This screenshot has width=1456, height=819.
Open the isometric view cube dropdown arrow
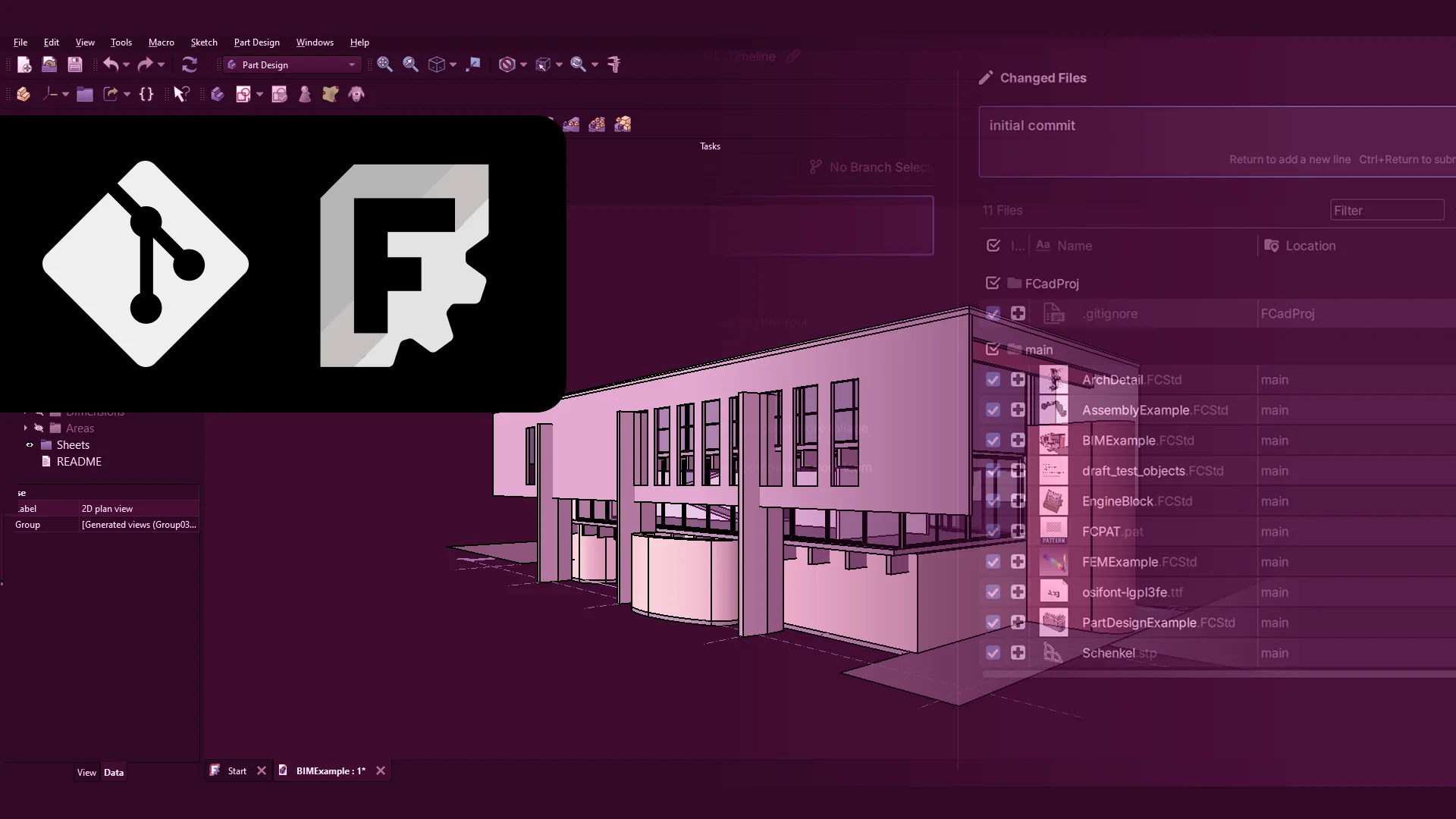[453, 65]
